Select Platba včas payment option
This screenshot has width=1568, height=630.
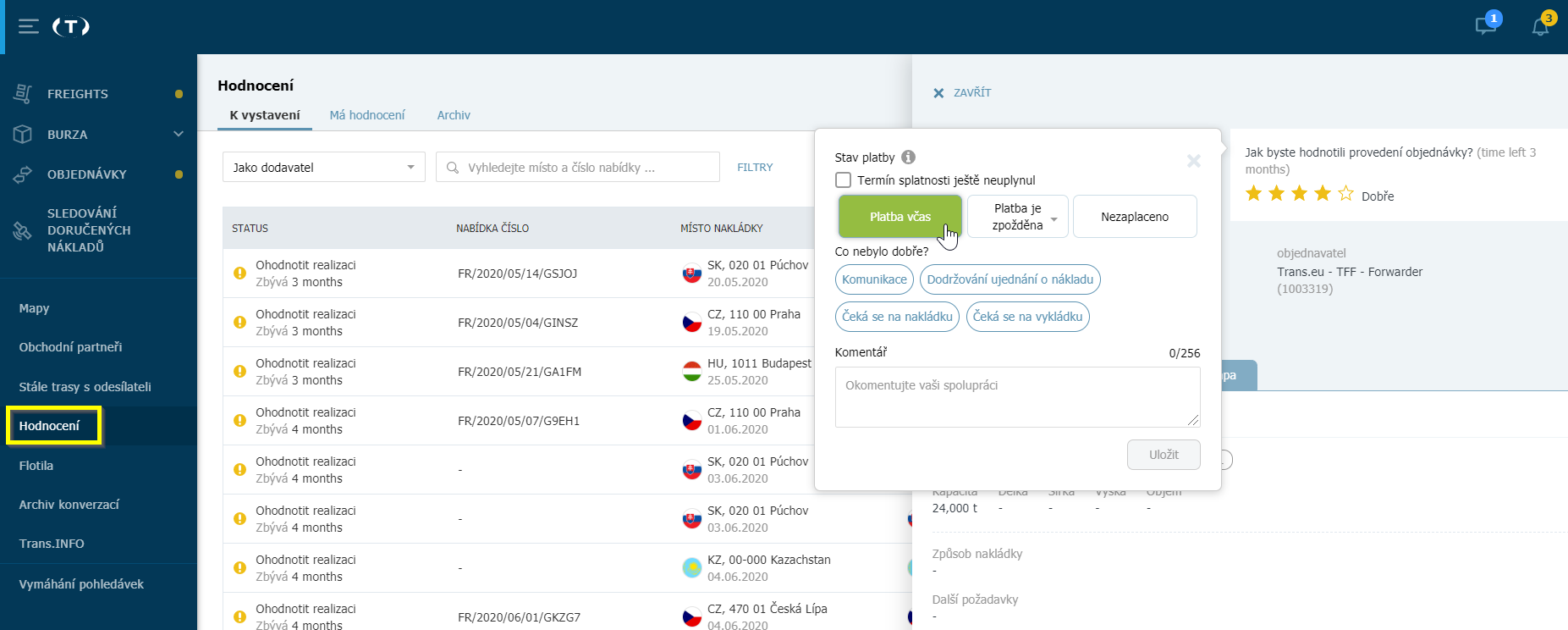[900, 217]
